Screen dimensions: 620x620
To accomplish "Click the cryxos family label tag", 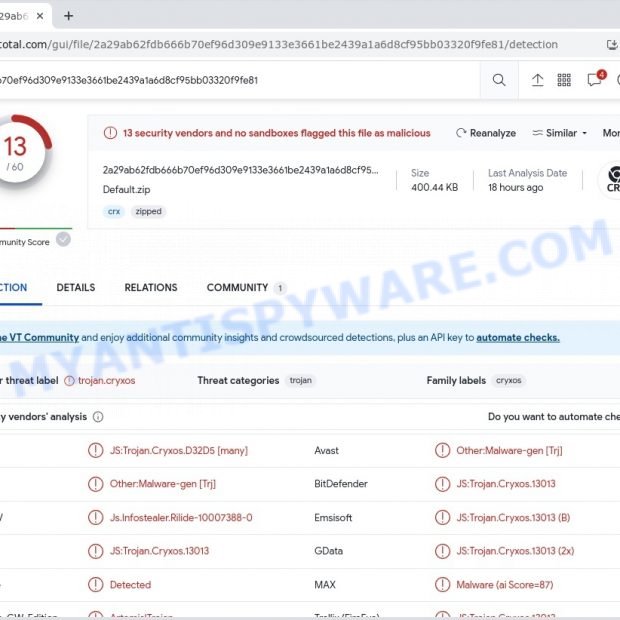I will tap(509, 381).
